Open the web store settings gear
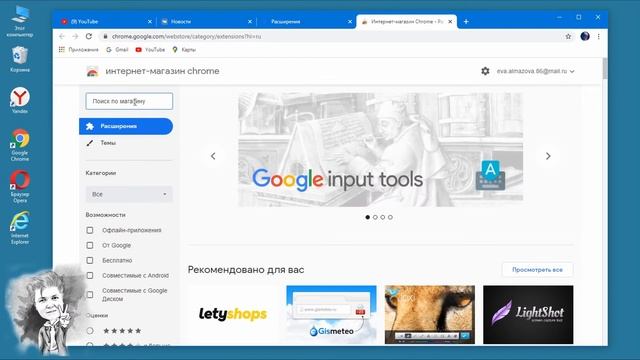The image size is (640, 360). [x=485, y=71]
